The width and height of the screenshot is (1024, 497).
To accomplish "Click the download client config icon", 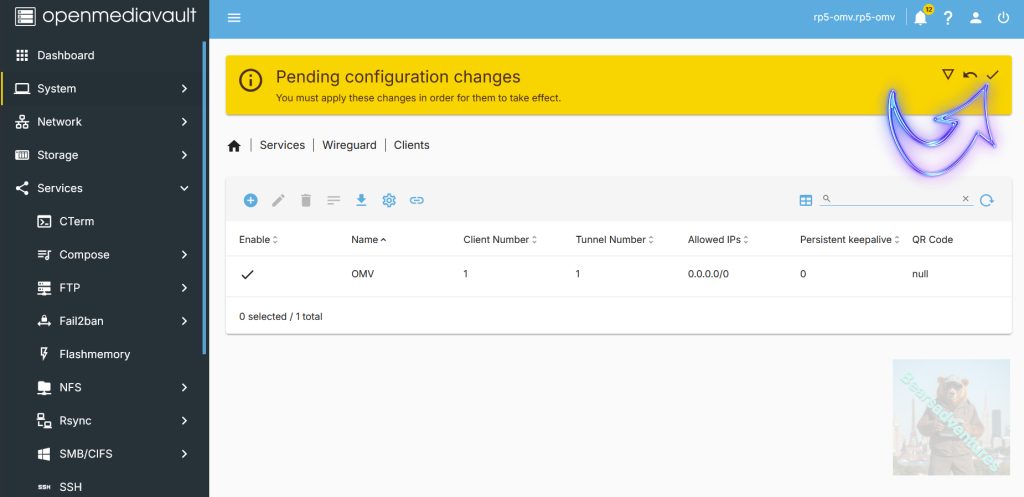I will point(361,200).
